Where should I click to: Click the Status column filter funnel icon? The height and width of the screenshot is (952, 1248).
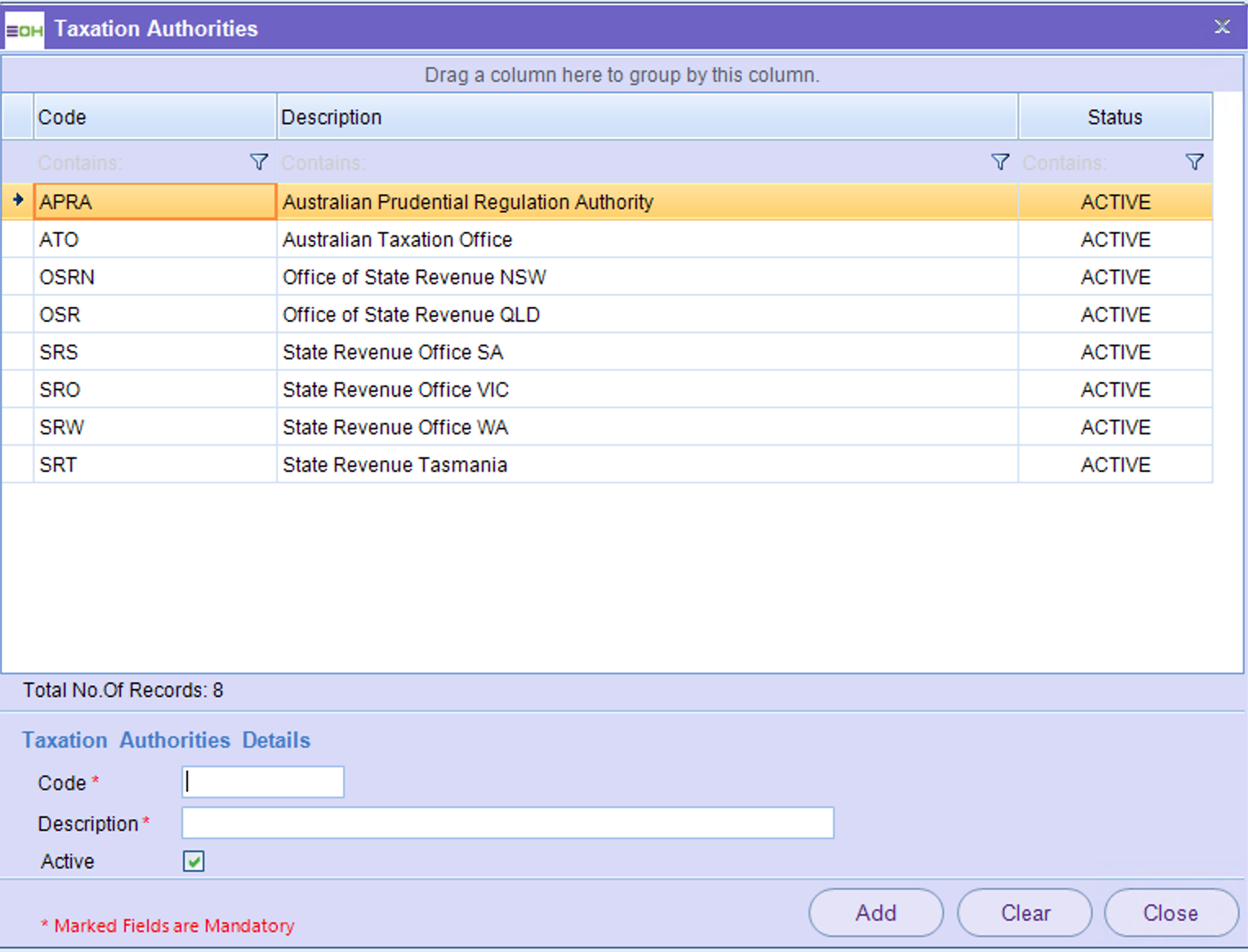click(1194, 162)
